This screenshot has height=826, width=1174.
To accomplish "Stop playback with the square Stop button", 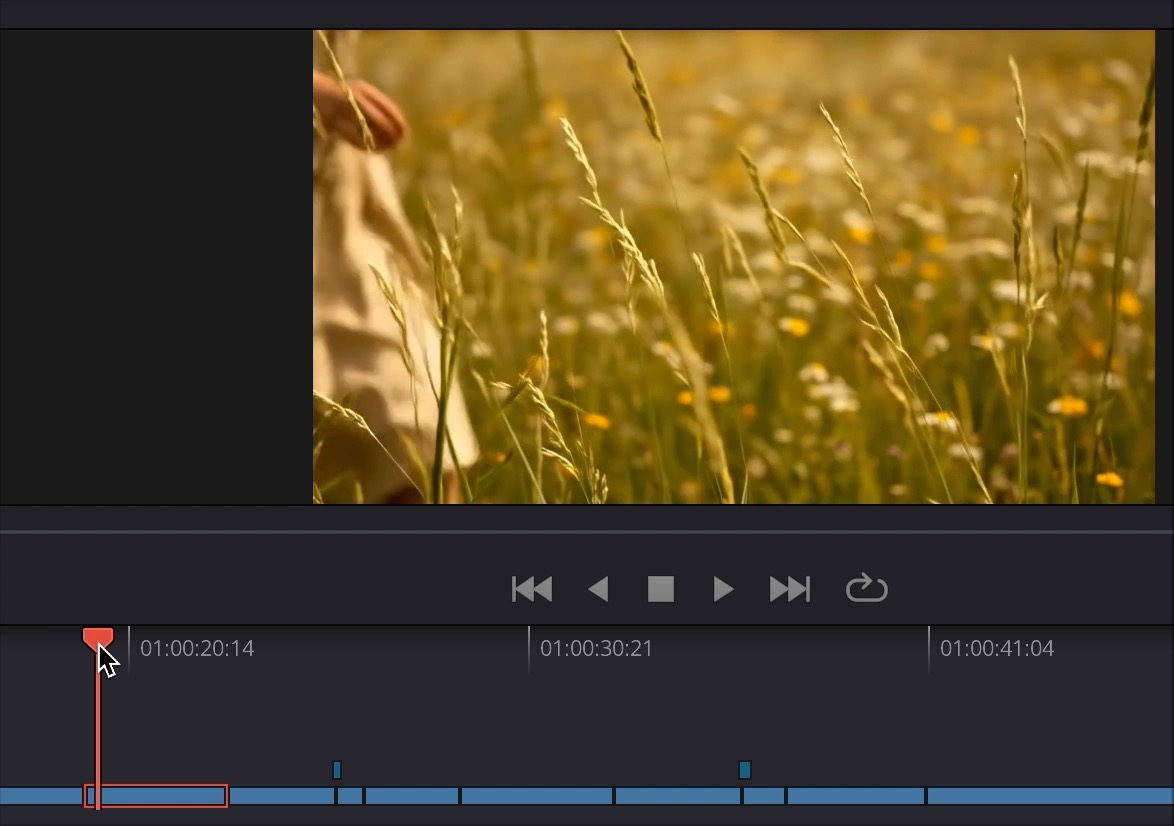I will click(660, 589).
